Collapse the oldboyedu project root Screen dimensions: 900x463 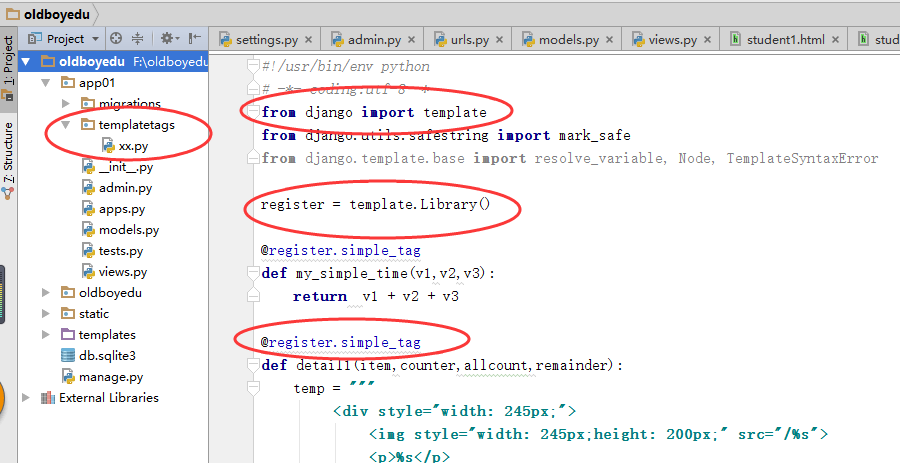coord(26,61)
